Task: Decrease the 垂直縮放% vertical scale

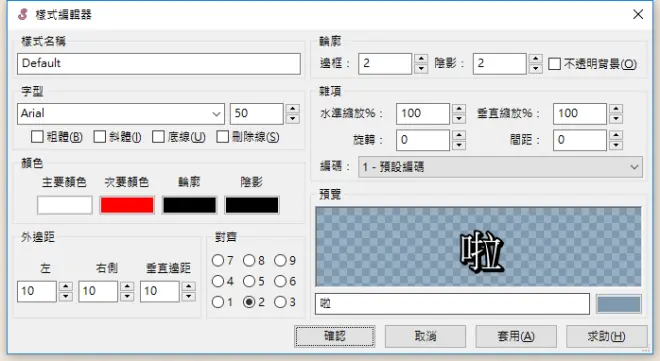Action: 616,119
